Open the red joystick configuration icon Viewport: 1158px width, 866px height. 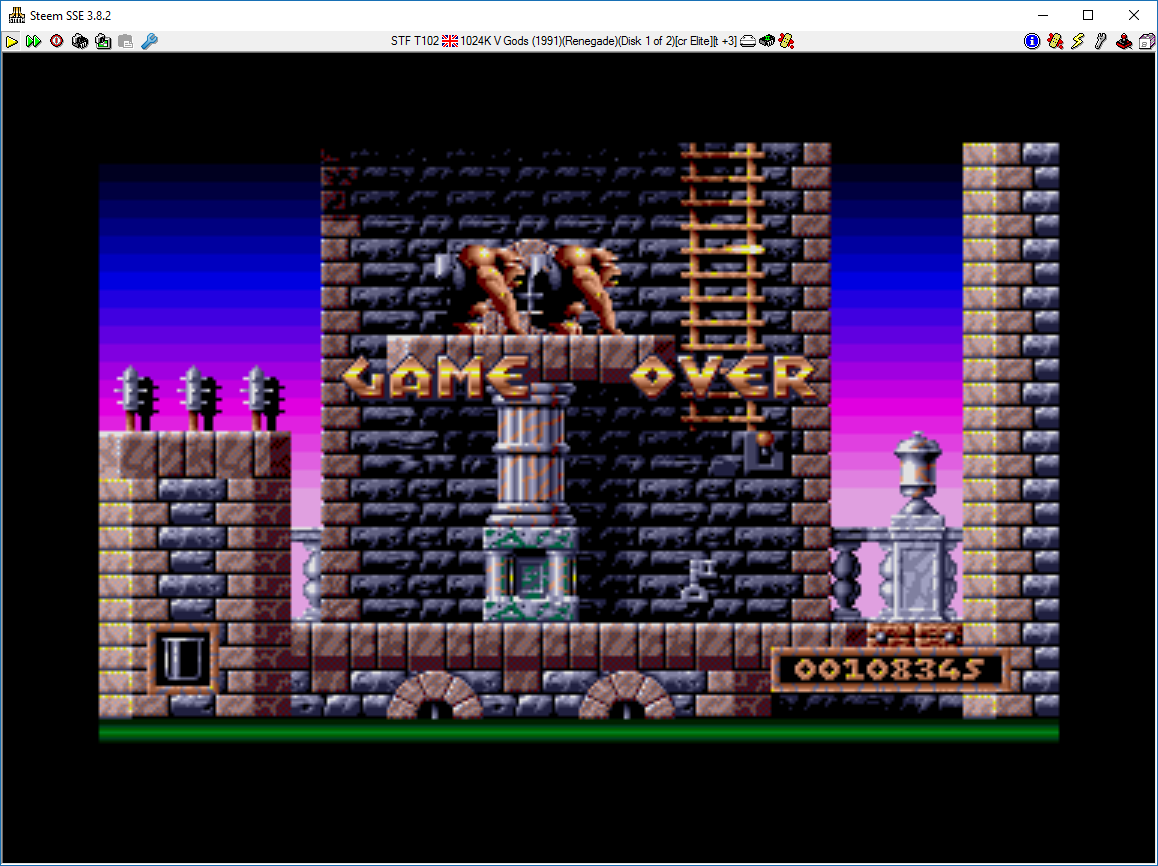click(1124, 41)
